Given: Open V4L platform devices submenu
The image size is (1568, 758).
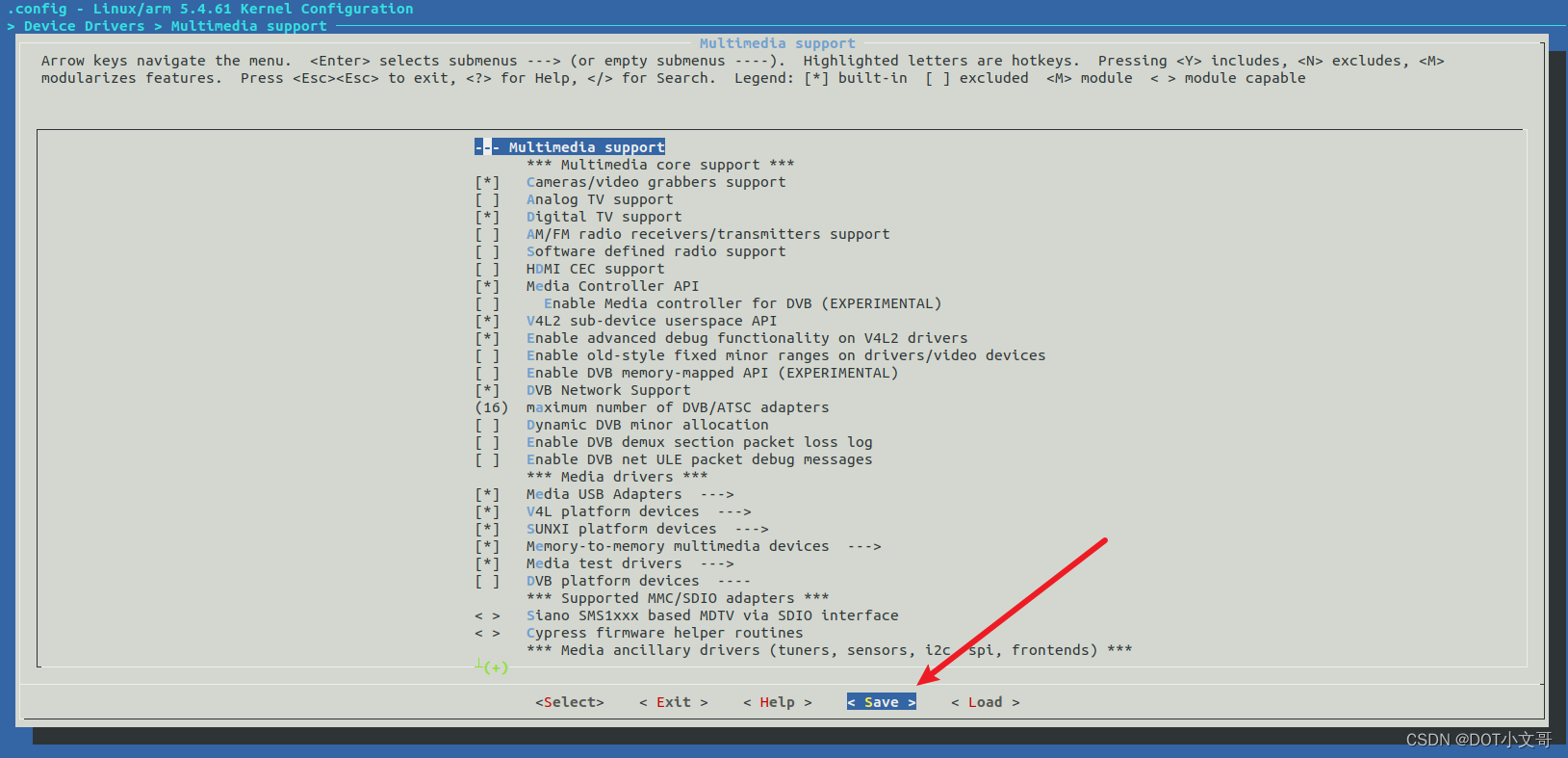Looking at the screenshot, I should tap(638, 511).
